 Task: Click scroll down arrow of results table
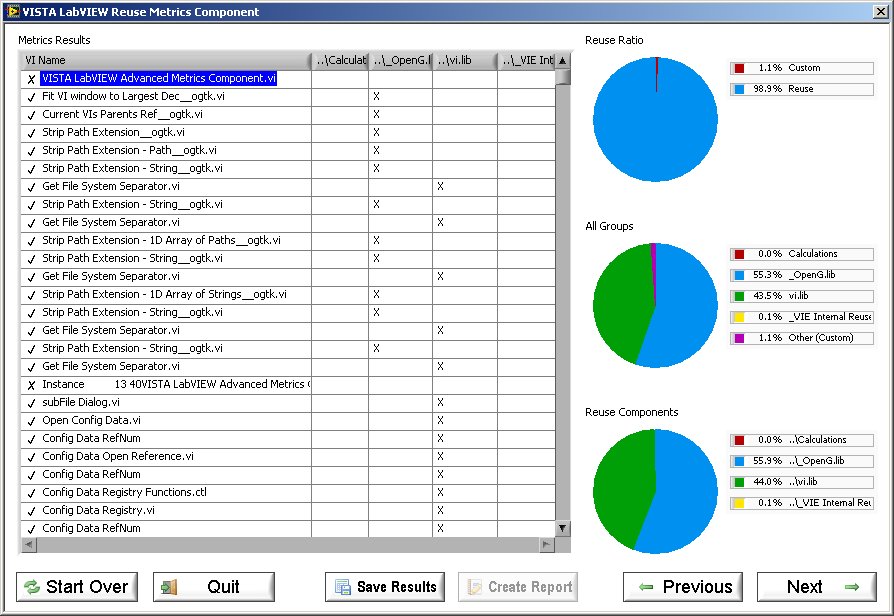point(563,528)
